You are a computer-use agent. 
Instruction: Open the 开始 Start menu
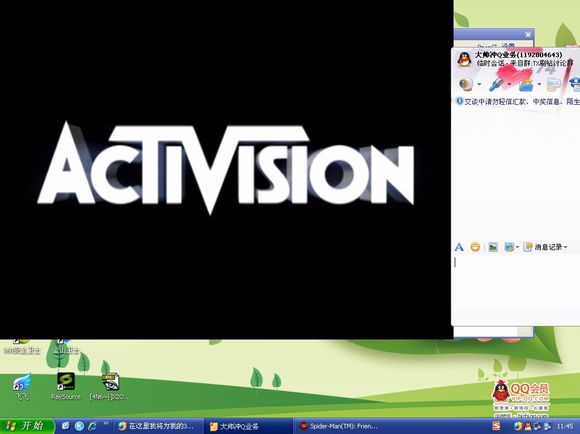pos(27,426)
